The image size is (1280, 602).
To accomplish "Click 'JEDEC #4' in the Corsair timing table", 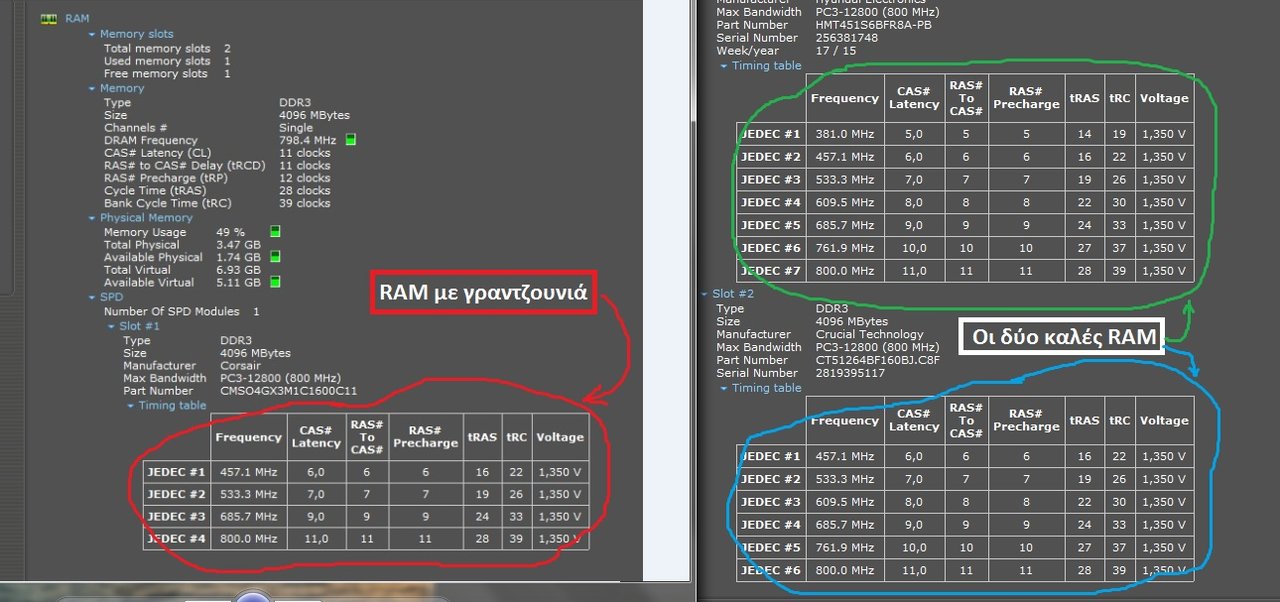I will tap(176, 539).
